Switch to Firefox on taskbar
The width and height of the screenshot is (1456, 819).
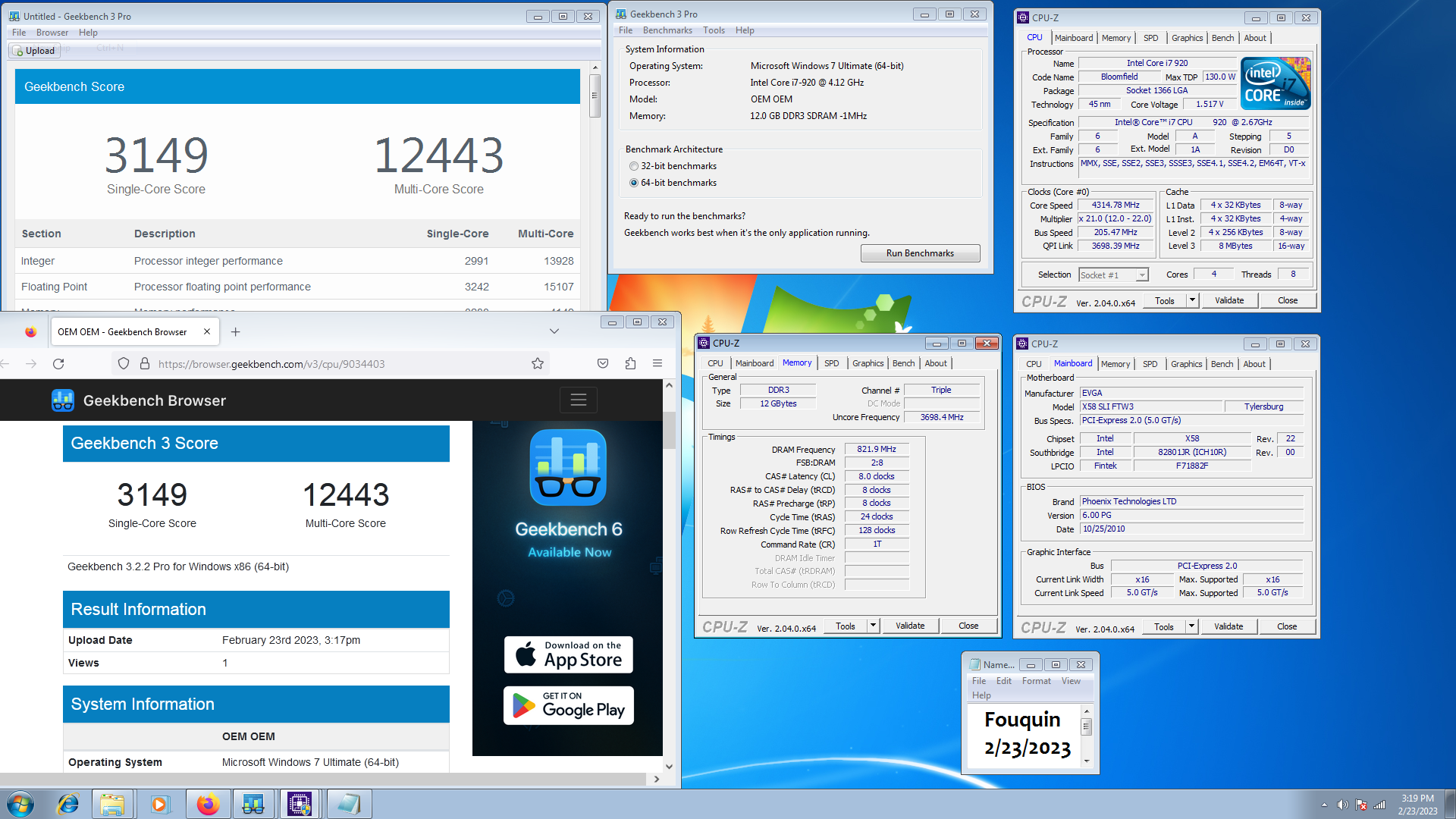pos(207,804)
